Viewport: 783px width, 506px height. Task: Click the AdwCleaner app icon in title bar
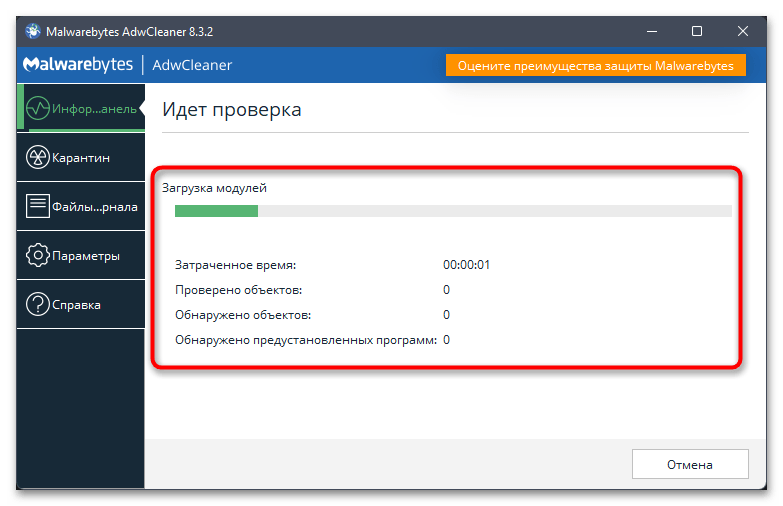point(33,31)
